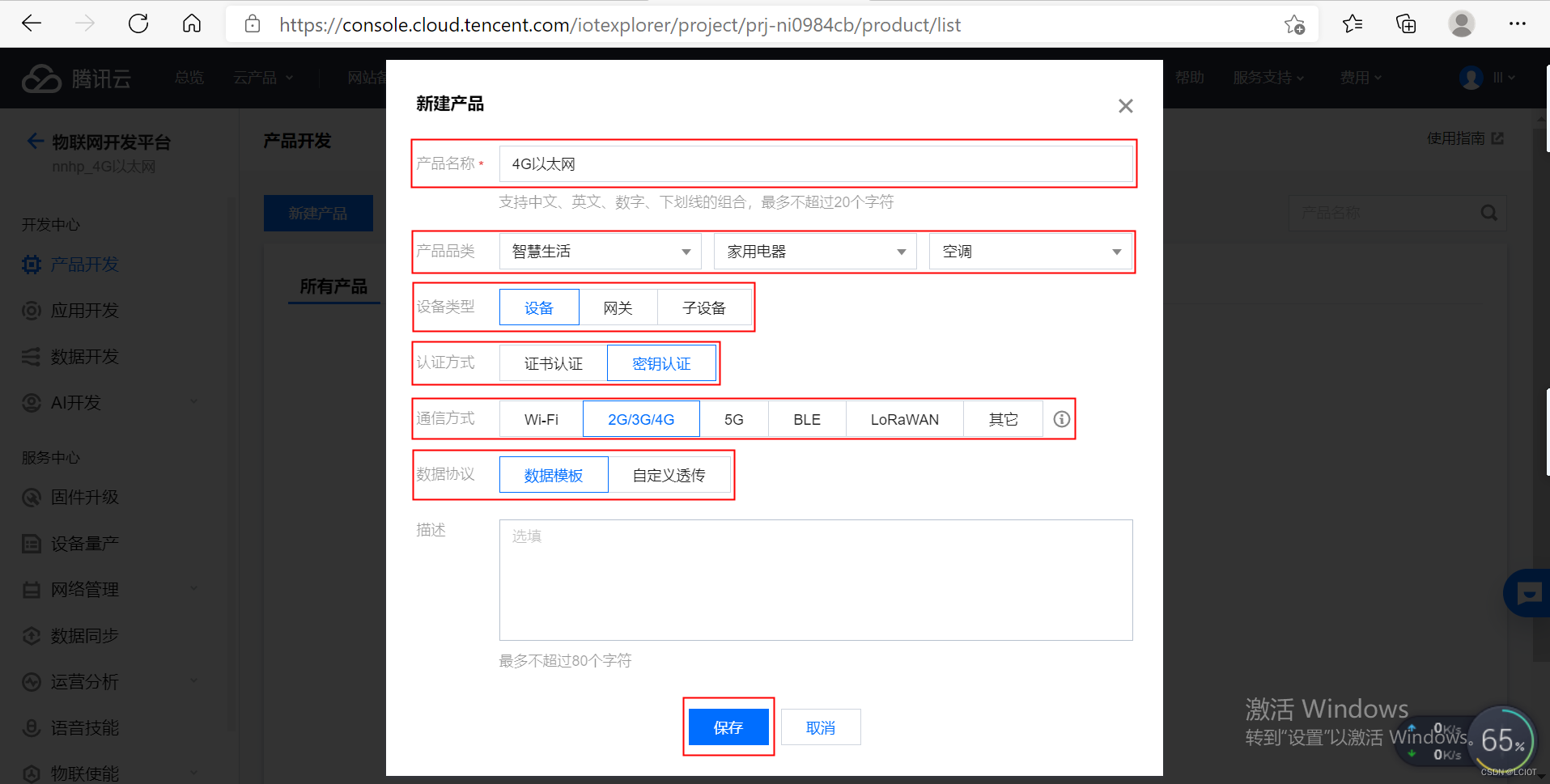Select 子设备 as device type

click(x=704, y=307)
